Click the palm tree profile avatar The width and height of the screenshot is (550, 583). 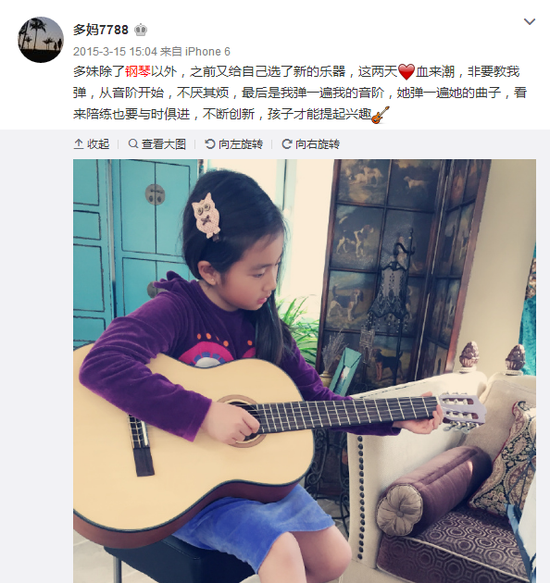tap(41, 39)
